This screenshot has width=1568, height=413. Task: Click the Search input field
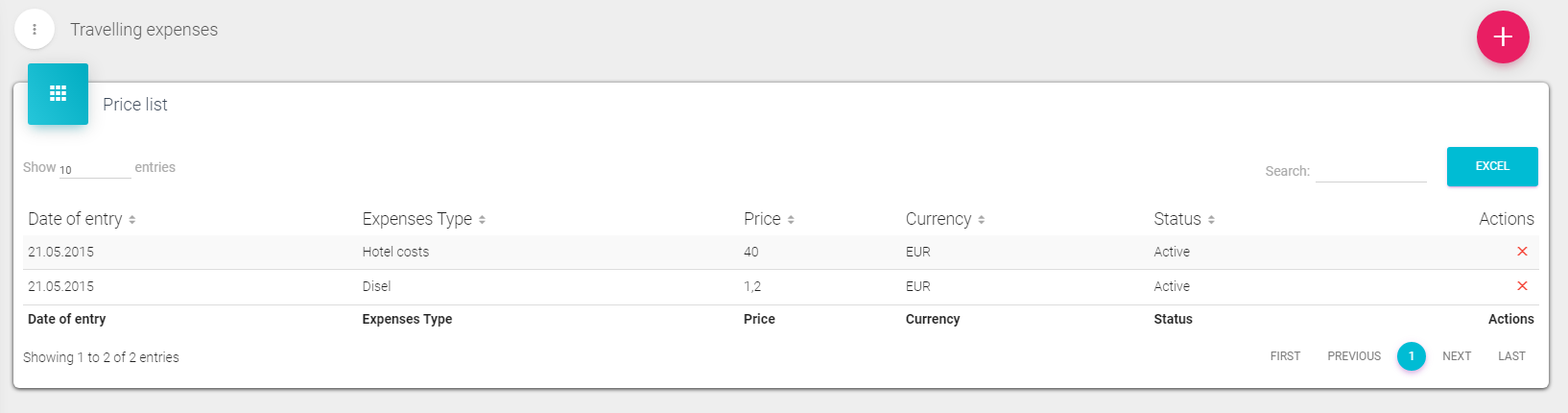point(1370,171)
